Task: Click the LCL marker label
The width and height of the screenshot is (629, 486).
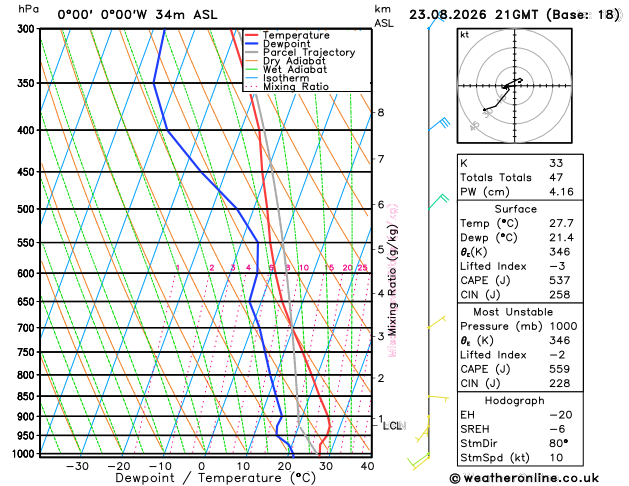Action: point(393,426)
